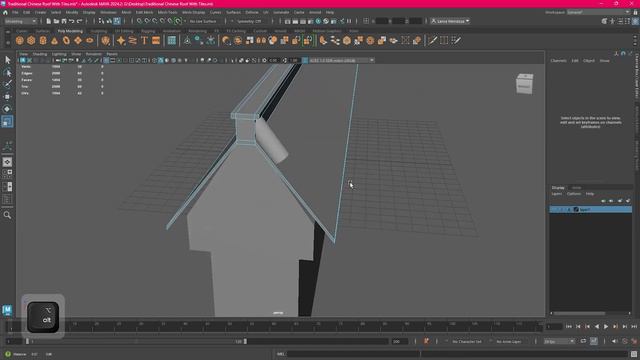Switch to the Sculpting shelf tab
This screenshot has height=360, width=640.
(98, 31)
